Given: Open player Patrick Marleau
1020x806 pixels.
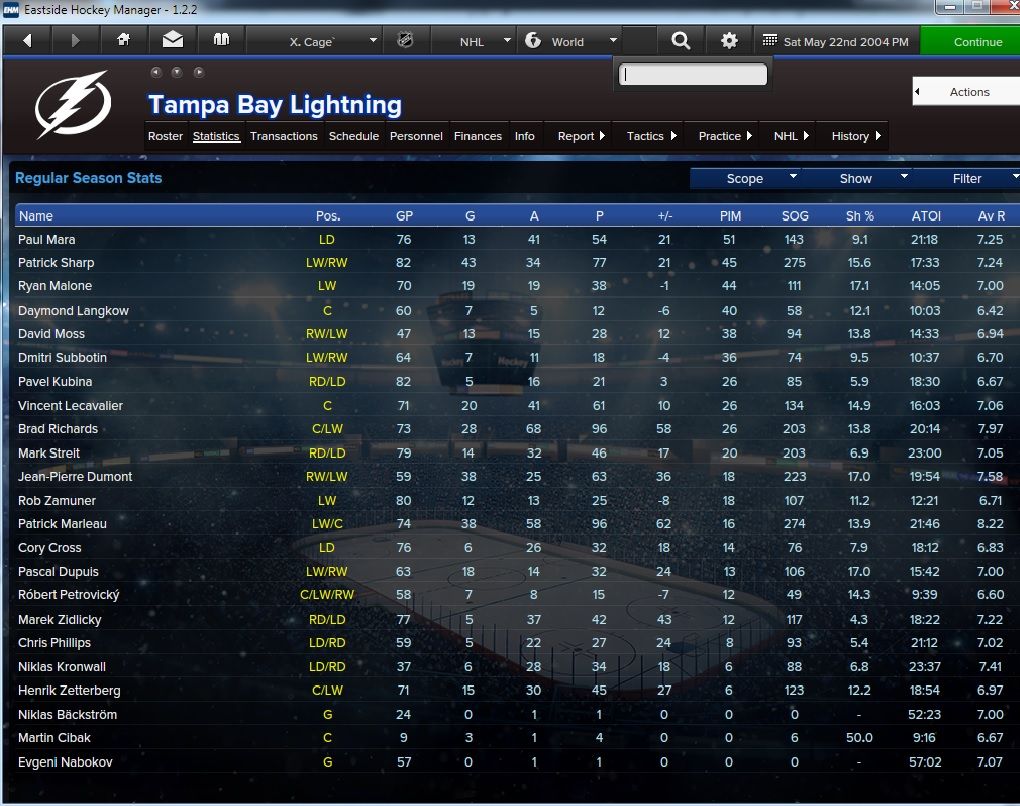Looking at the screenshot, I should click(62, 524).
